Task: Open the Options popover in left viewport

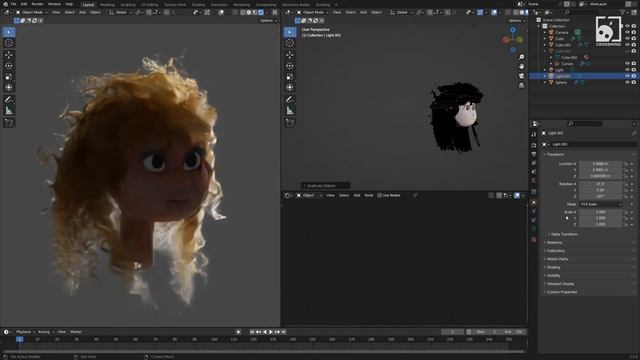Action: pyautogui.click(x=268, y=20)
